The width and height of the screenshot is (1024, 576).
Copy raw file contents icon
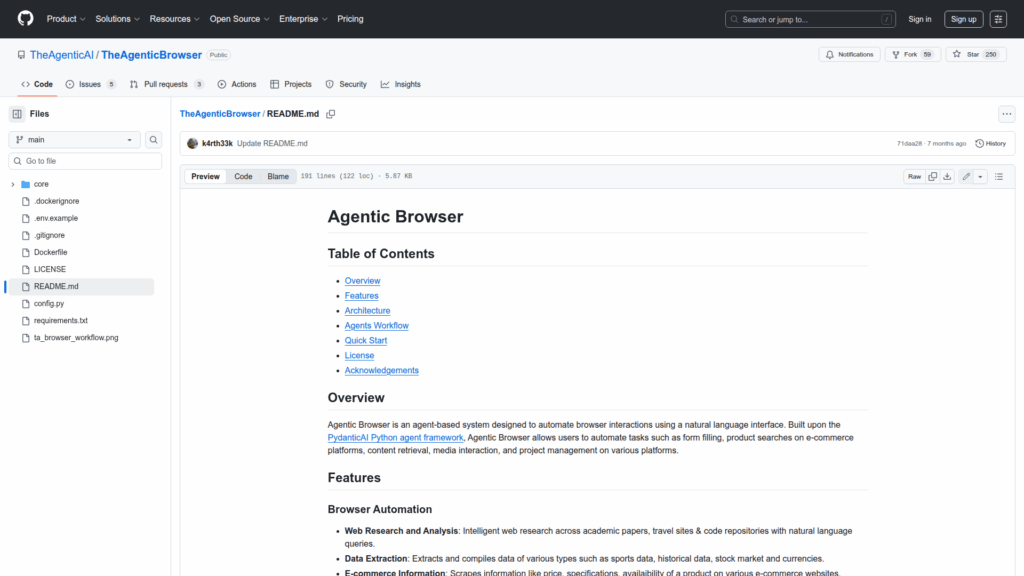click(933, 176)
